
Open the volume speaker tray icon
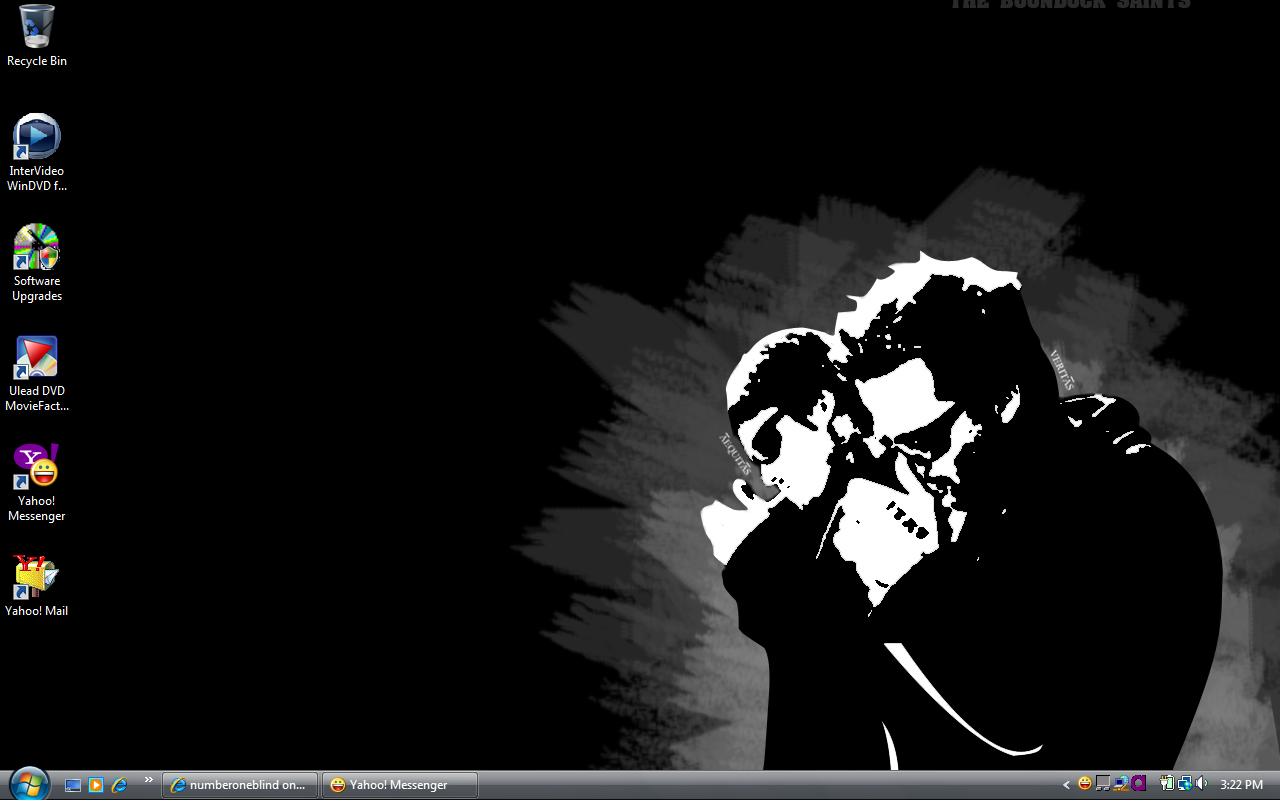[x=1201, y=784]
